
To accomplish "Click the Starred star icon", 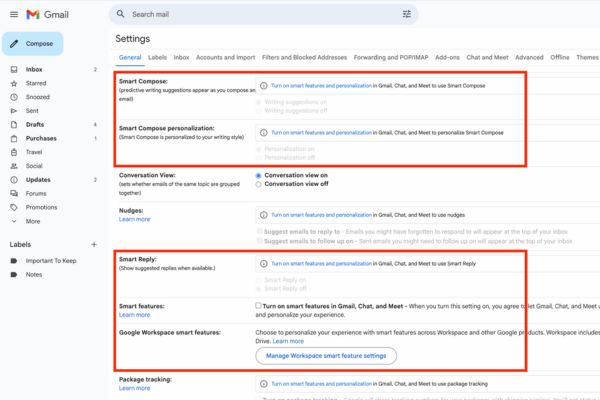I will pos(14,83).
